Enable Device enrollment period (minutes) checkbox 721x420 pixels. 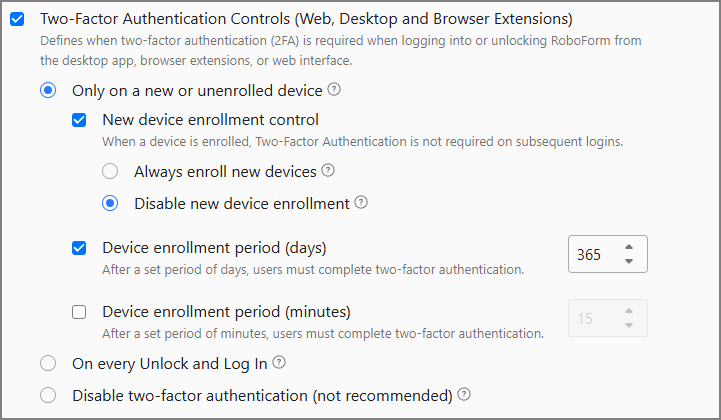[x=79, y=311]
